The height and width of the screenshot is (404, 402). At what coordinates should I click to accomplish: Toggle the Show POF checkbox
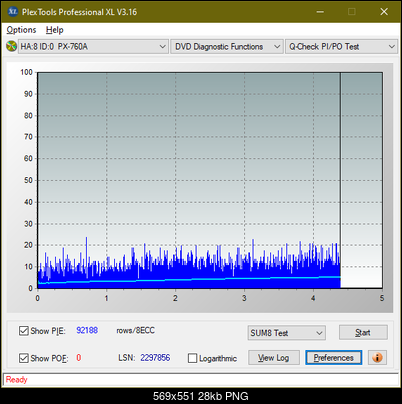[x=24, y=358]
